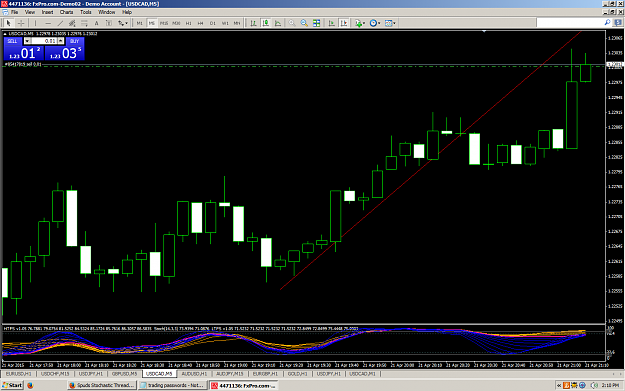Click the Windows Start button
Image resolution: width=625 pixels, height=391 pixels.
pyautogui.click(x=12, y=385)
